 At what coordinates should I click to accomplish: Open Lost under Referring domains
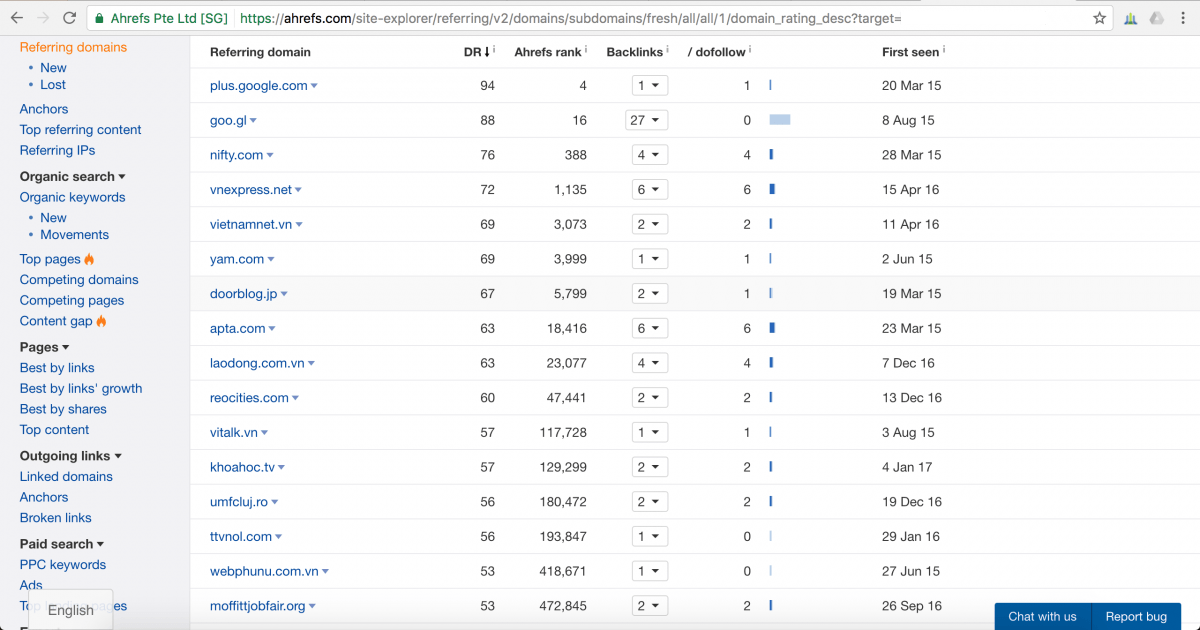(53, 85)
